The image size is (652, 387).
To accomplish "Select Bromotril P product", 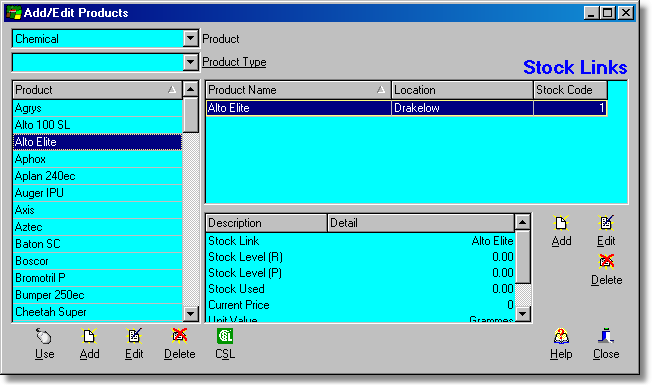I will [97, 278].
